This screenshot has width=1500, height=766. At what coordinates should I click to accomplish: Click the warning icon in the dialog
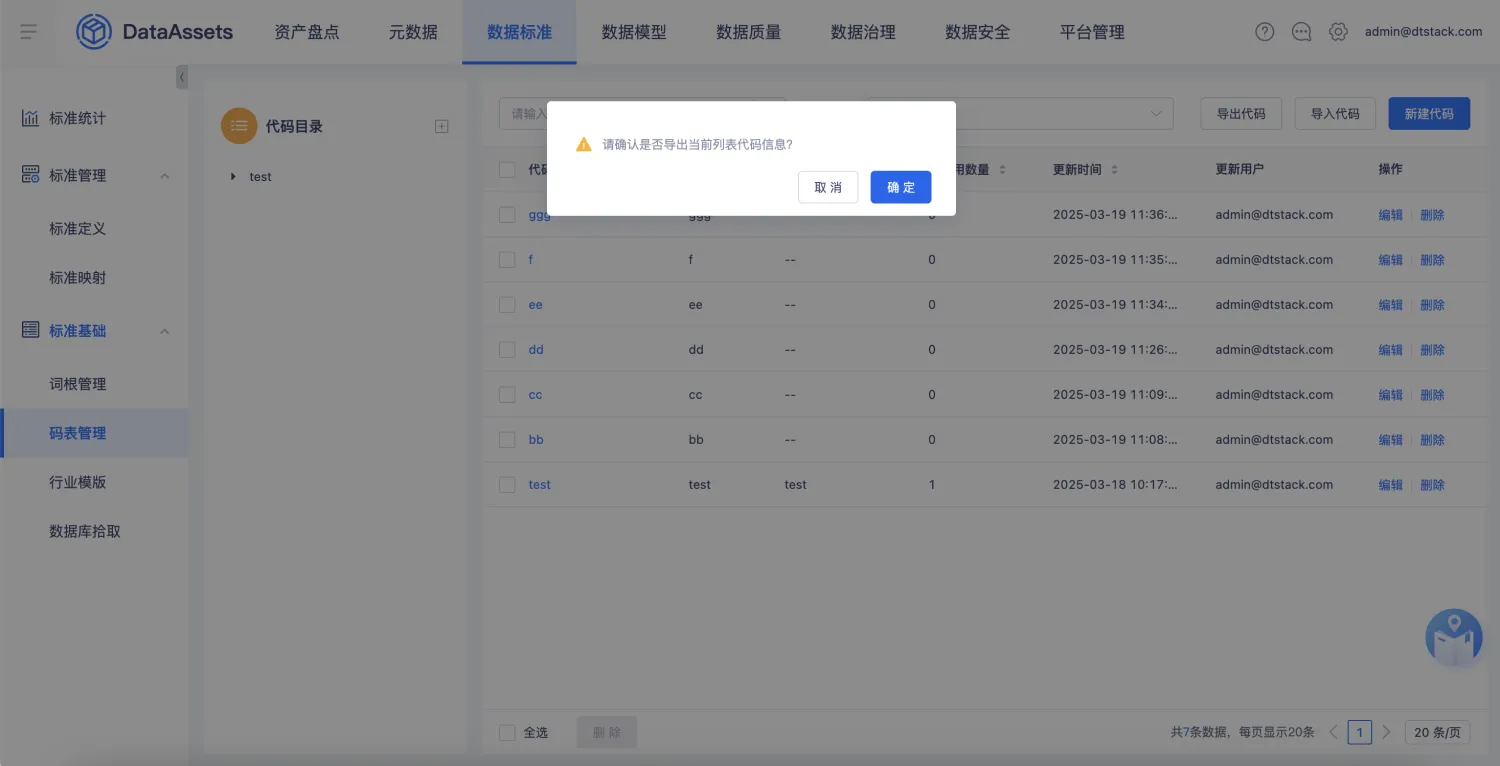(x=584, y=145)
